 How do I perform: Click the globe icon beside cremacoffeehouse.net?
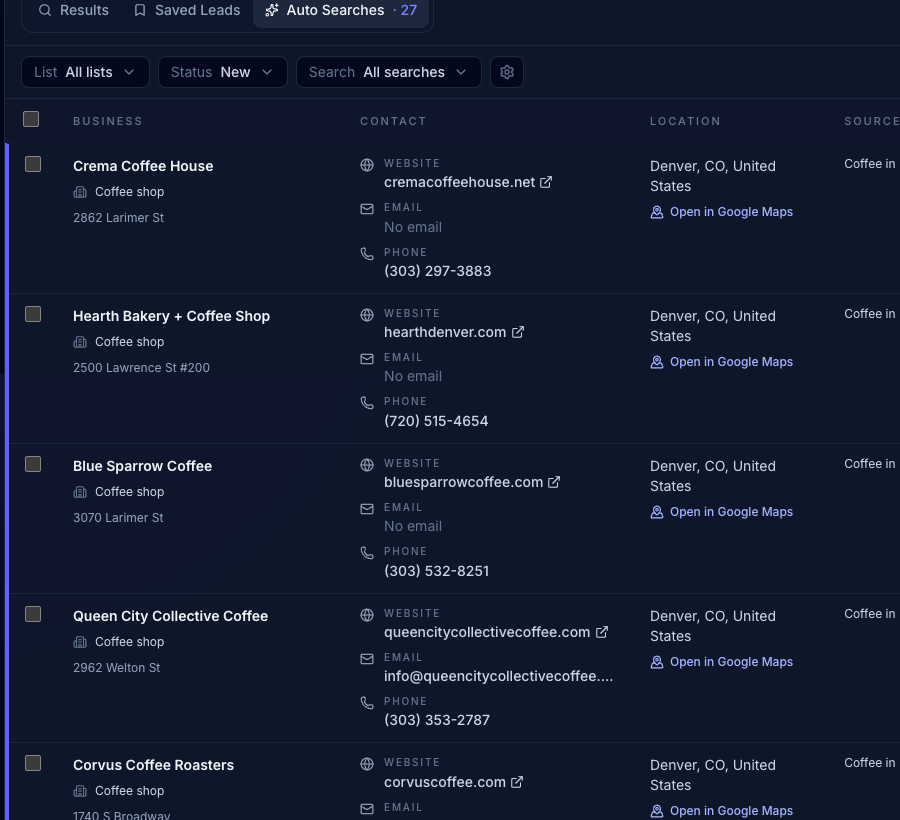coord(367,164)
